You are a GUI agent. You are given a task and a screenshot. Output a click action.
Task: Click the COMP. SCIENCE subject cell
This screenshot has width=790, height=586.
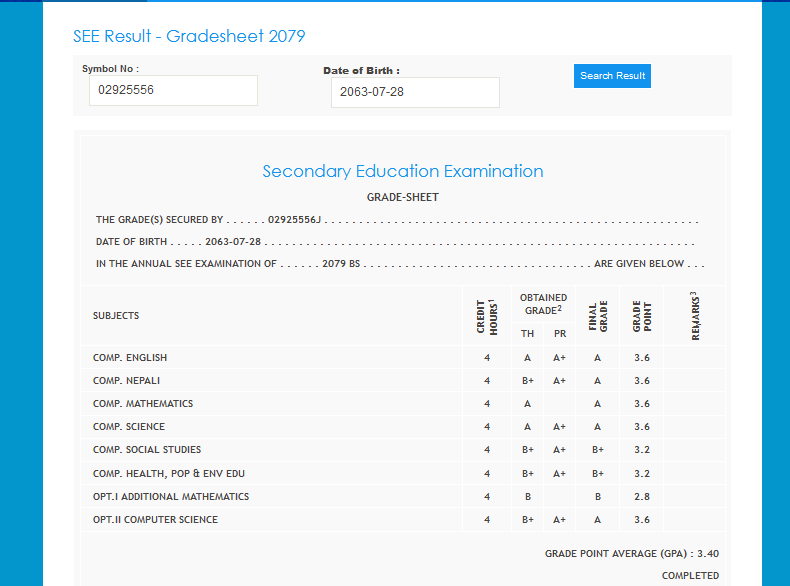pos(128,427)
